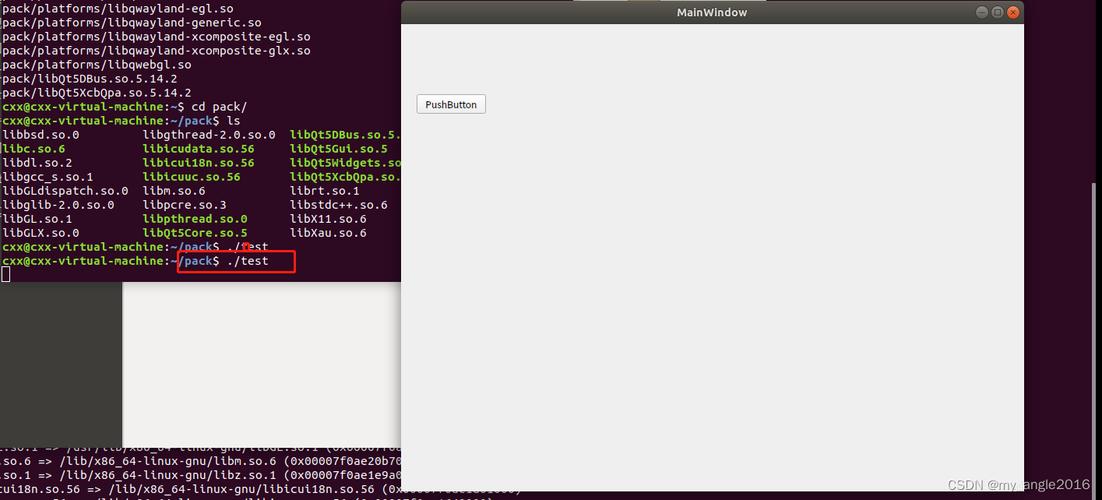Select libX11.so.6 in the file listing

(328, 219)
